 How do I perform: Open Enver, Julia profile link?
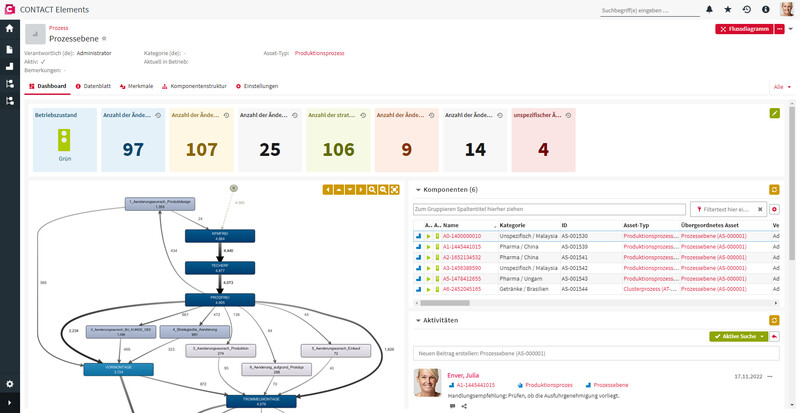click(x=463, y=375)
